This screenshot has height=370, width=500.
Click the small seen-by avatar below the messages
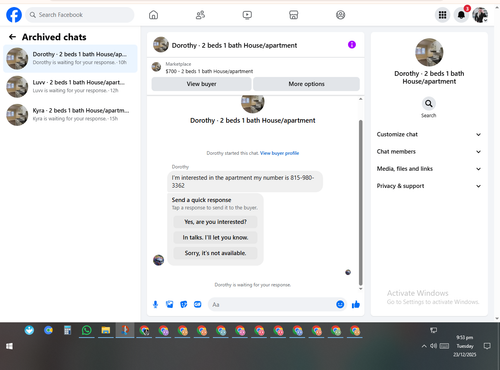348,272
